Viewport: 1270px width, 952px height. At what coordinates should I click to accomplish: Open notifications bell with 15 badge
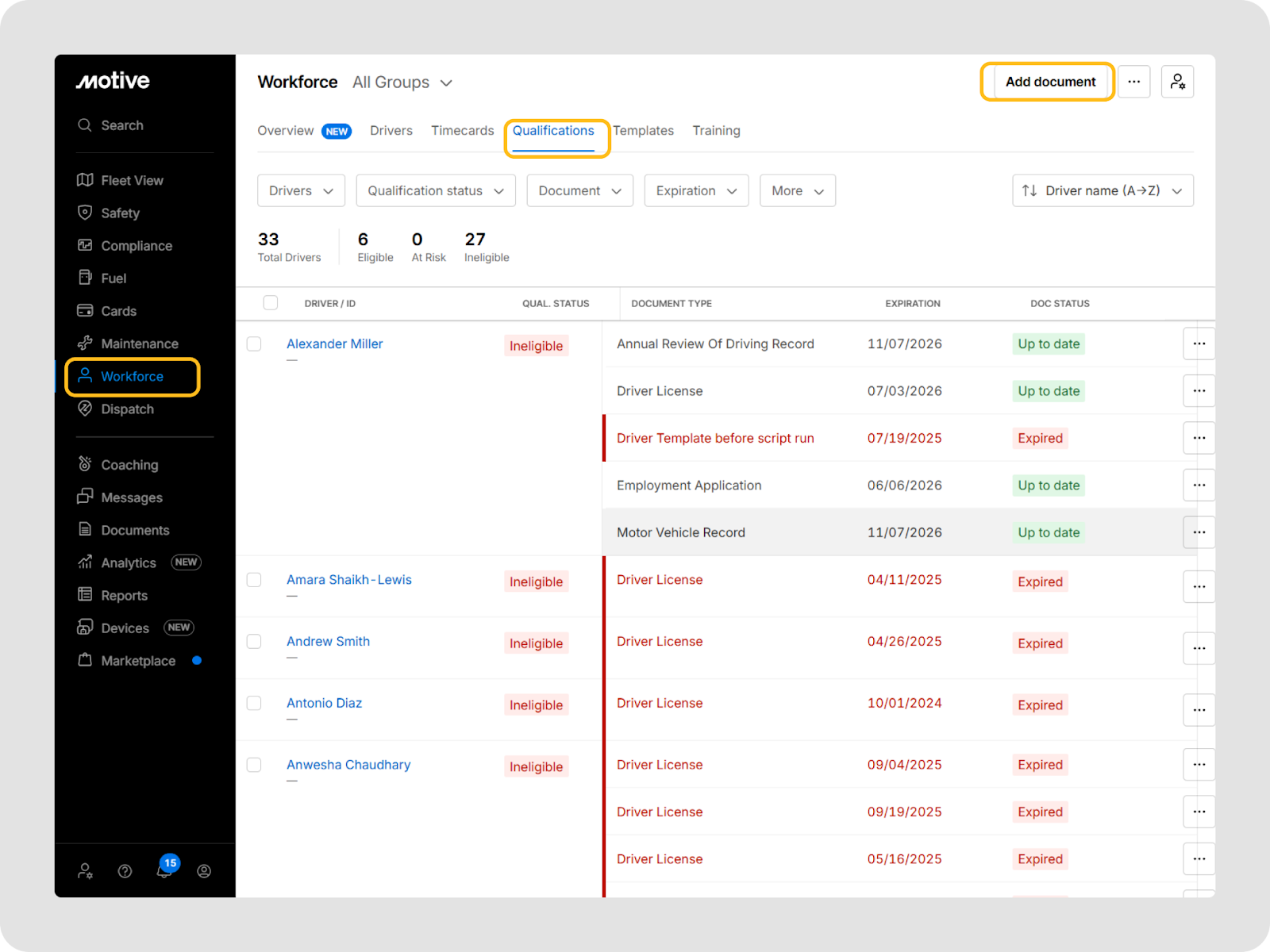164,871
